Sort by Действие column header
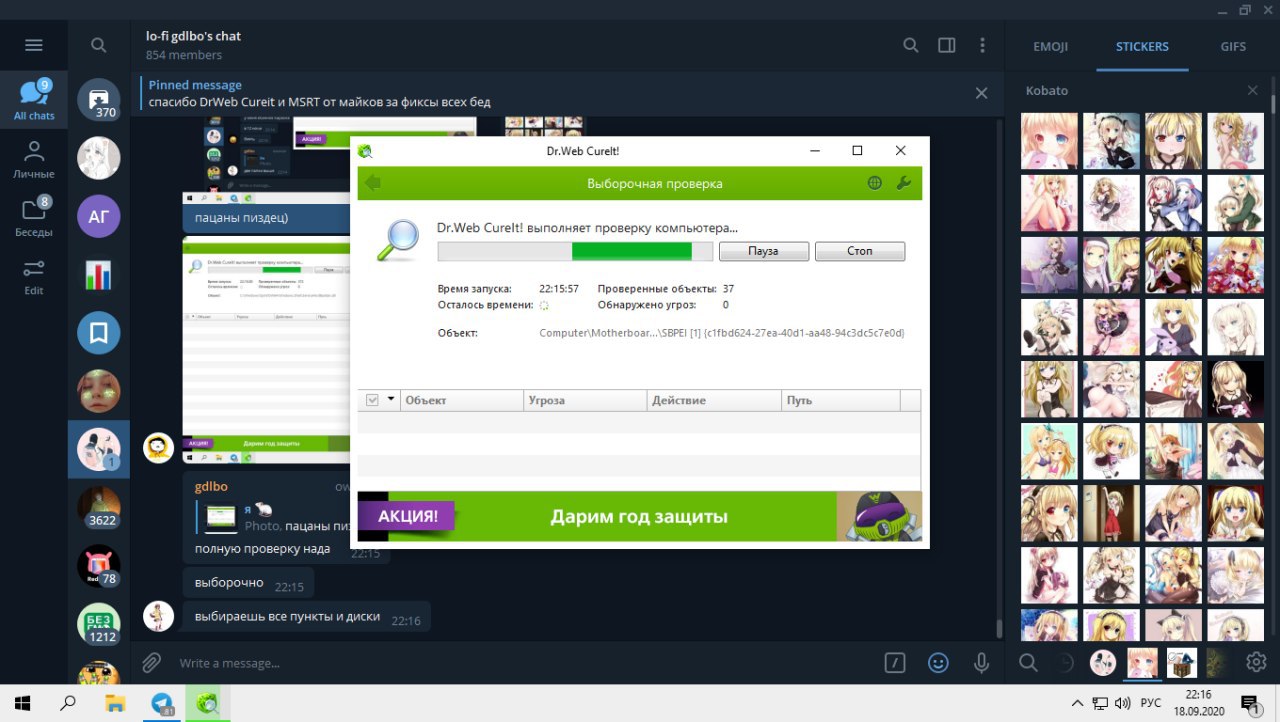 point(714,400)
